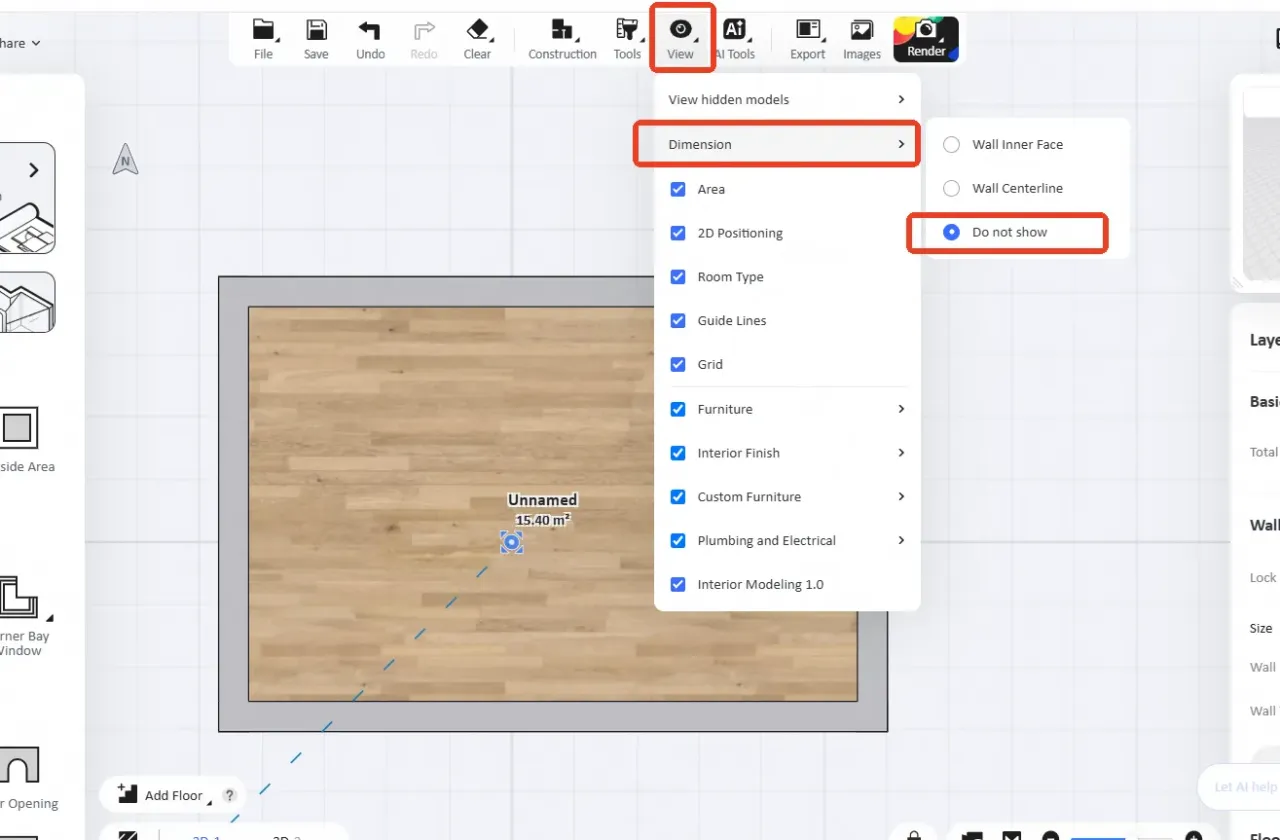Select the Unnamed room label on floor
This screenshot has height=840, width=1280.
(542, 500)
